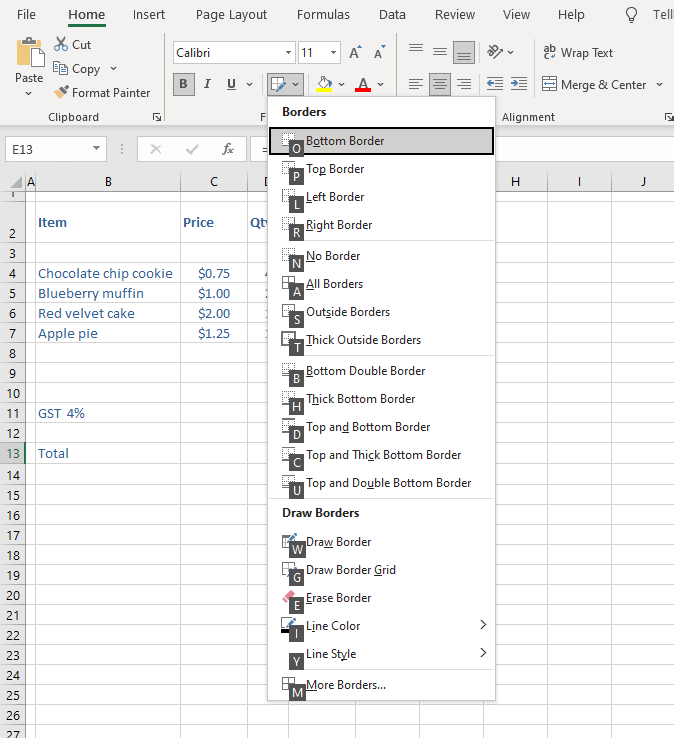Open More Borders dialog entry
674x738 pixels.
381,685
